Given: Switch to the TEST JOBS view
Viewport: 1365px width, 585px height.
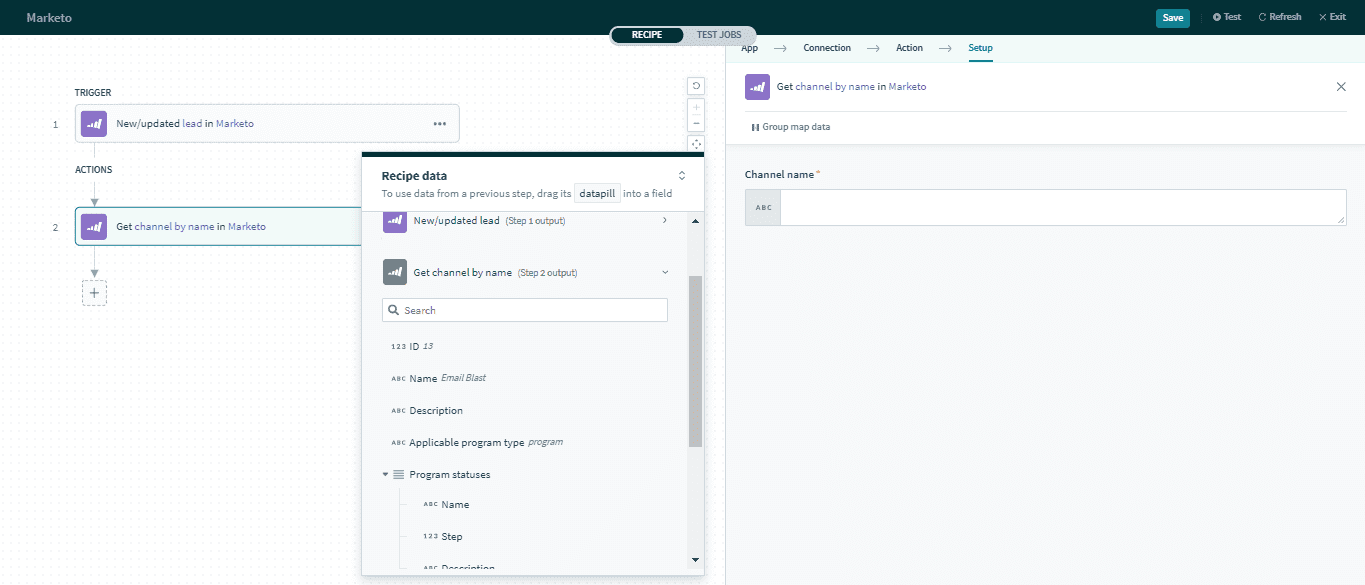Looking at the screenshot, I should 719,35.
